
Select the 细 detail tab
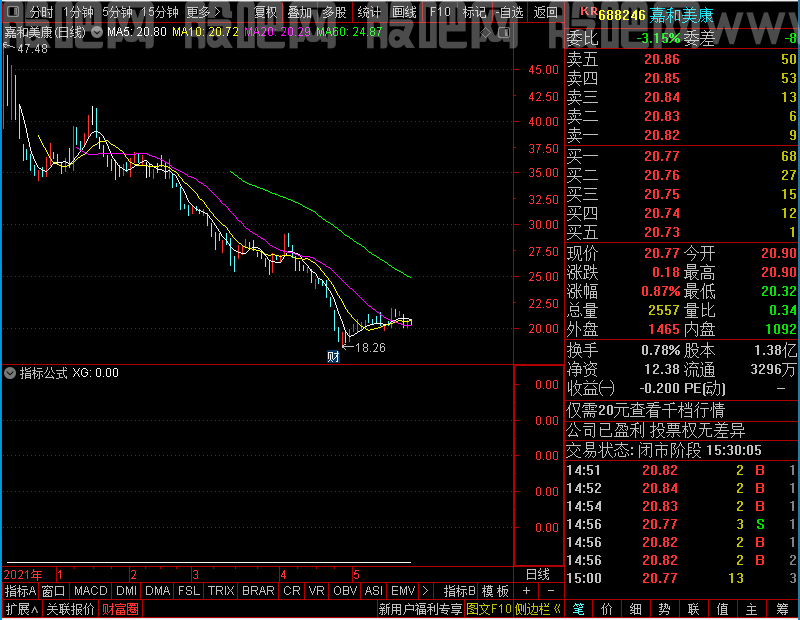pyautogui.click(x=636, y=609)
